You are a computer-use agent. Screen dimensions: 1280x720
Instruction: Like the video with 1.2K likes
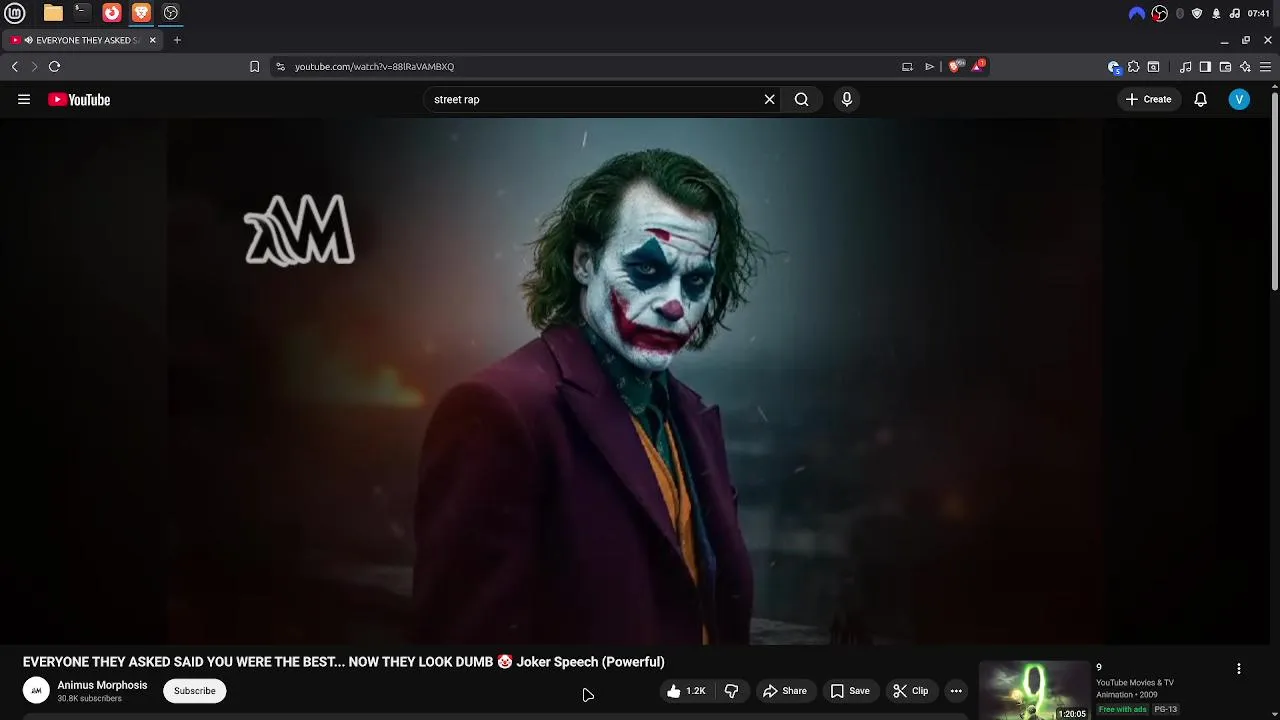tap(688, 691)
